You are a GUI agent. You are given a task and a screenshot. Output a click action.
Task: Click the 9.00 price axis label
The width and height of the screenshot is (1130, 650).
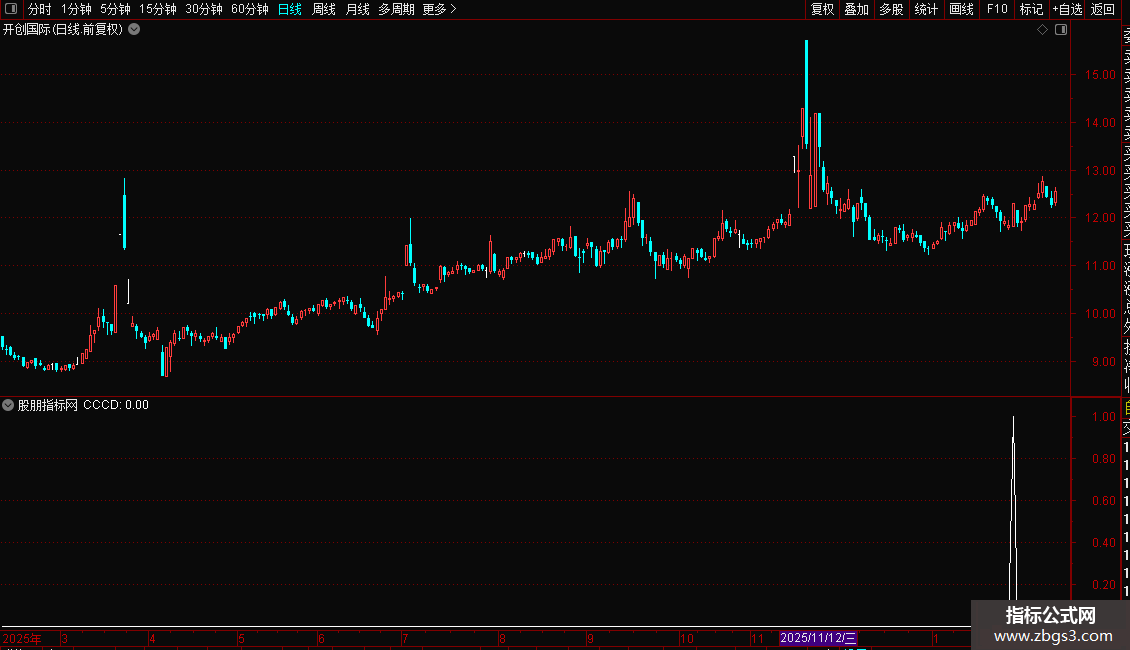click(1103, 362)
